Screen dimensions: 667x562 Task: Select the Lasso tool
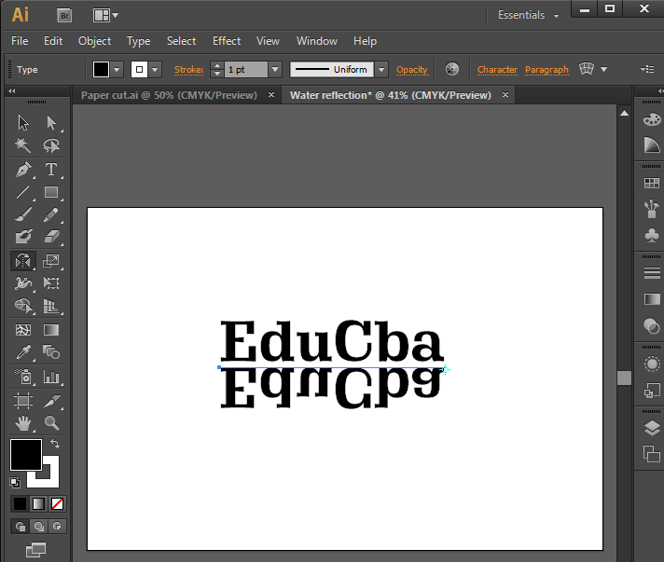click(x=51, y=145)
